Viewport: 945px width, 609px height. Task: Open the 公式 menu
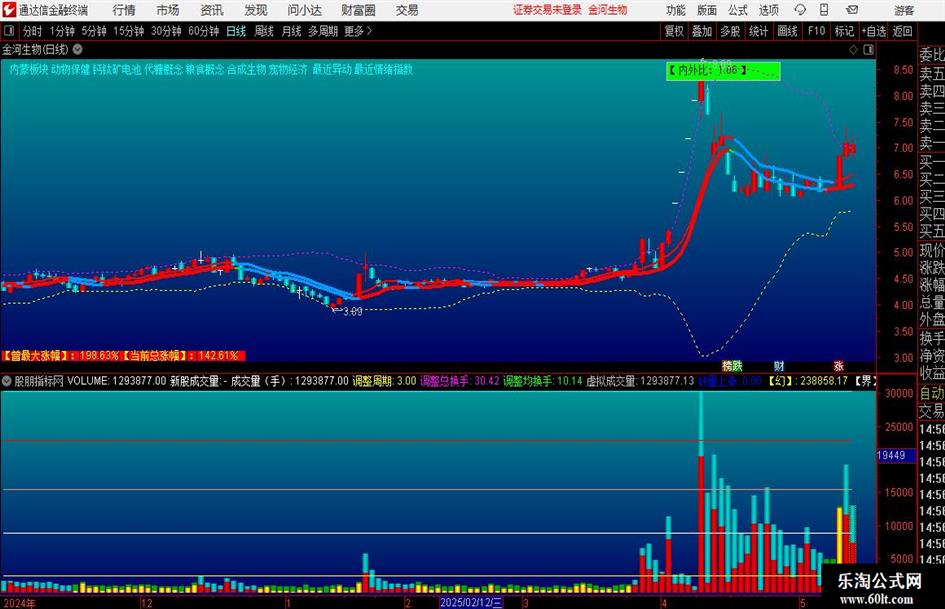tap(737, 10)
